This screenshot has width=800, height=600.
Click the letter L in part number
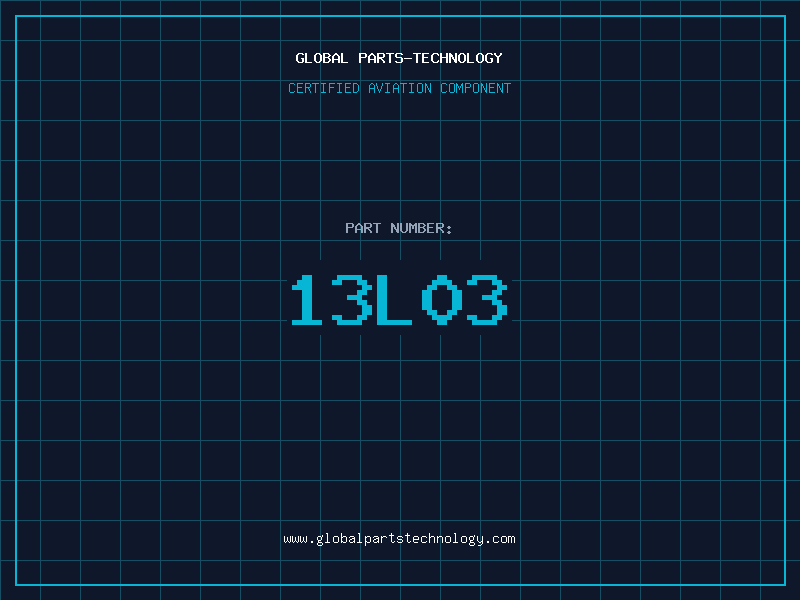click(x=393, y=300)
